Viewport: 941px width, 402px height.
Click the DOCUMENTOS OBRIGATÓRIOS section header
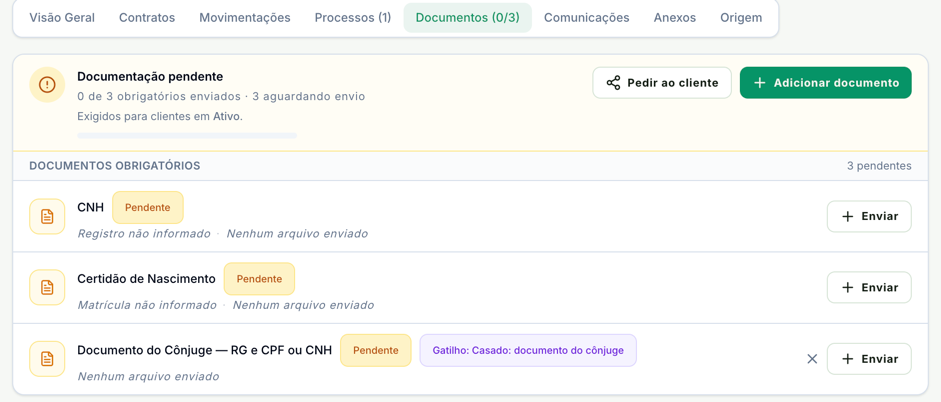tap(115, 166)
